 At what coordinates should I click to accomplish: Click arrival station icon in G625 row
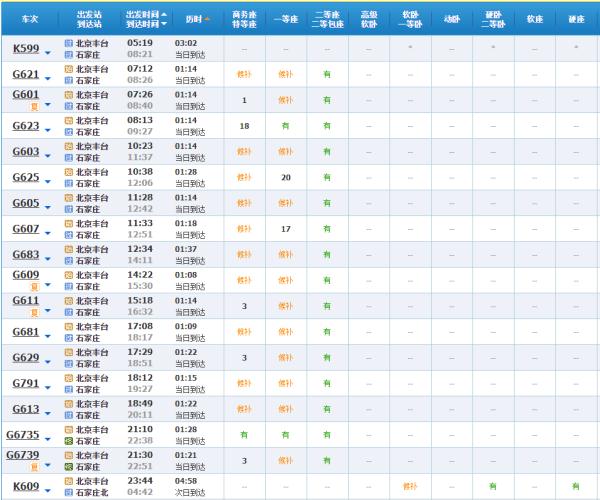[68, 184]
